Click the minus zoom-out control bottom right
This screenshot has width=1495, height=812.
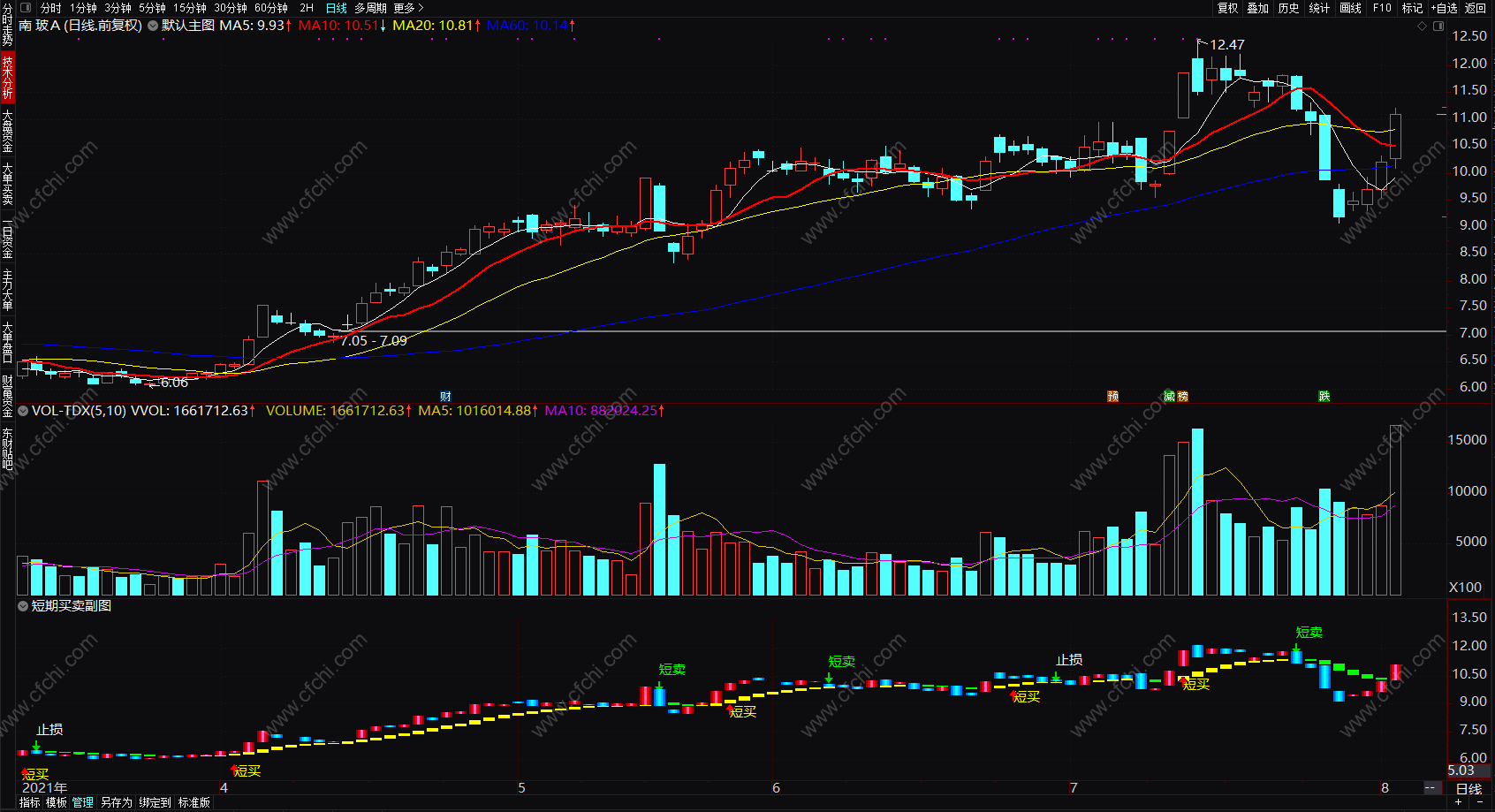pyautogui.click(x=1480, y=803)
